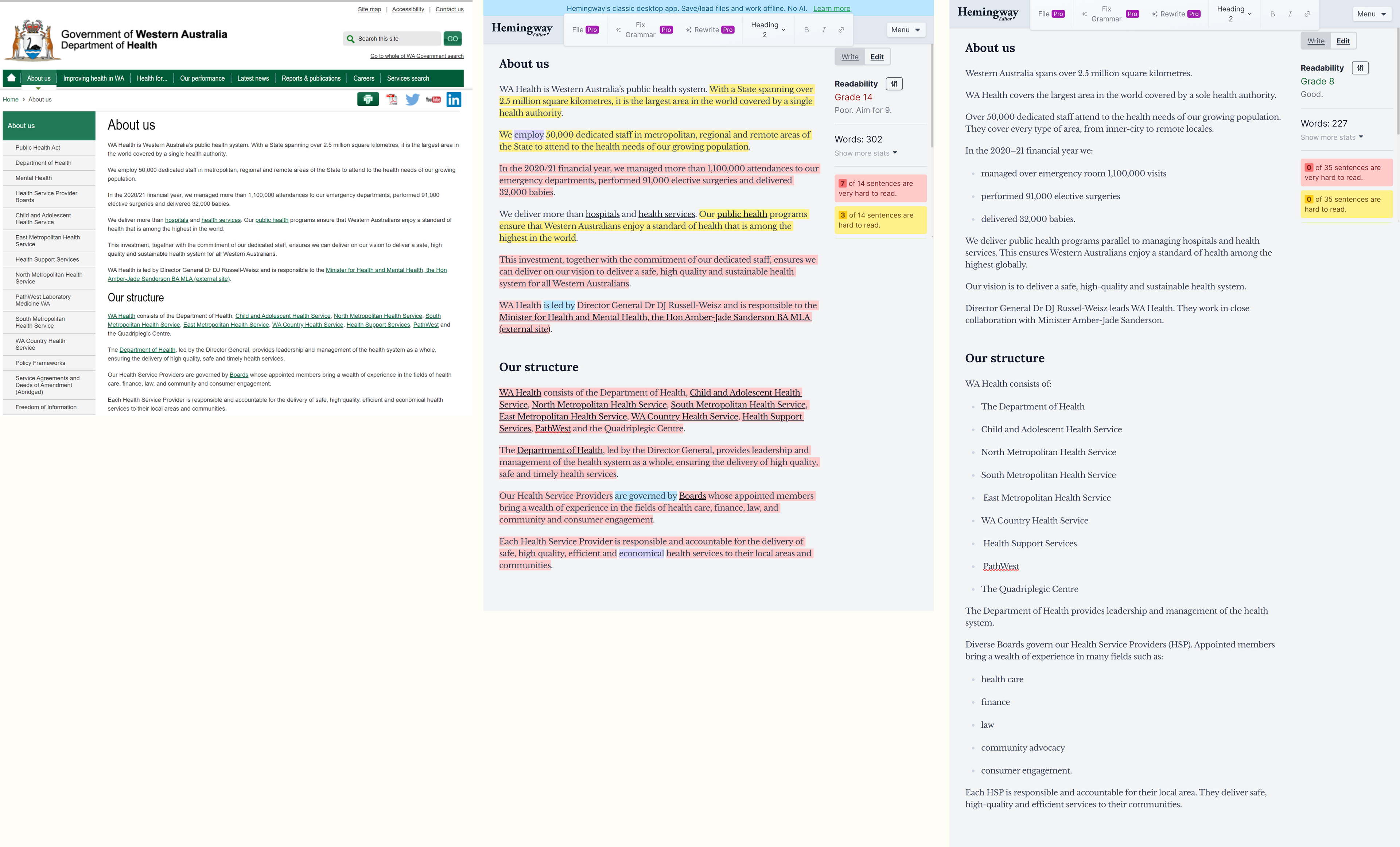Click Italic icon in right Hemingway toolbar
The image size is (1400, 847).
[1290, 13]
